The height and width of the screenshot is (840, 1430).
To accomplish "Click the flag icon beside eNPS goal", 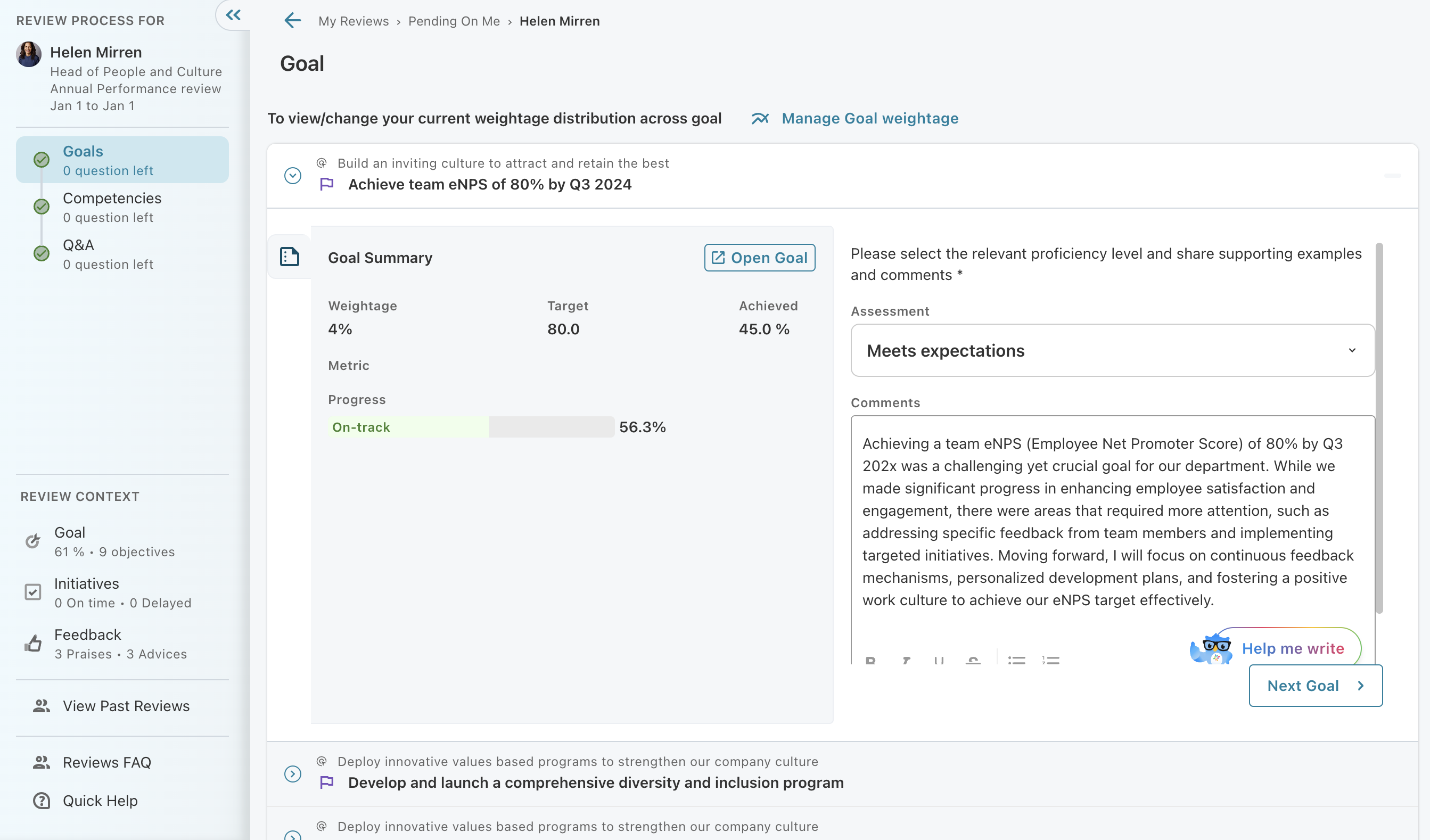I will click(x=327, y=185).
